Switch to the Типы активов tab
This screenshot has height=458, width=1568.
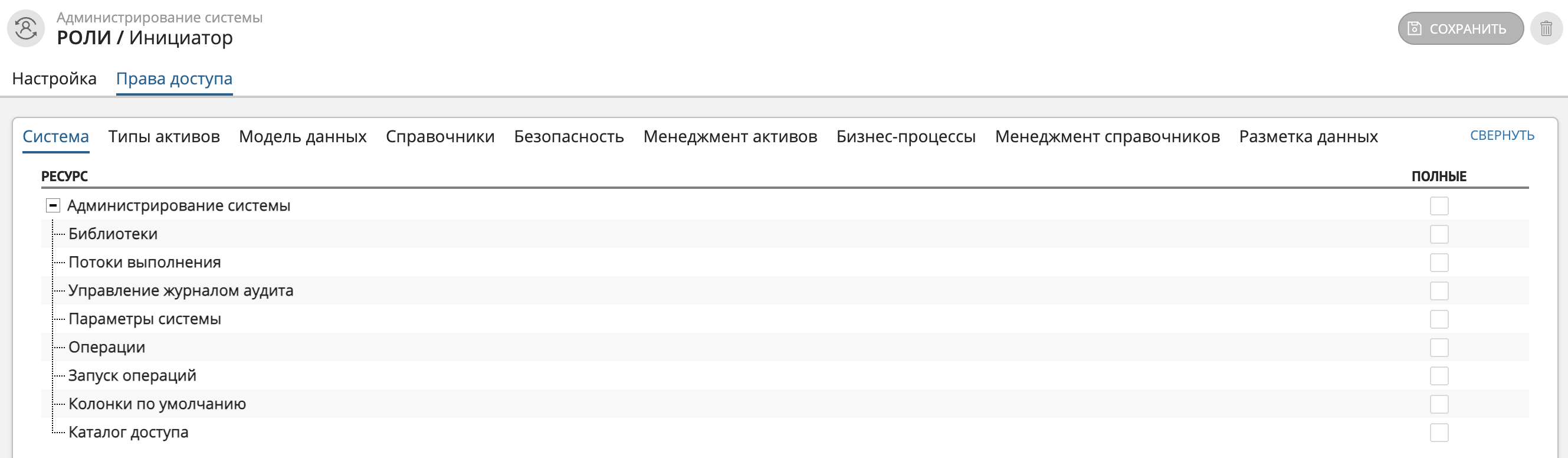tap(164, 136)
